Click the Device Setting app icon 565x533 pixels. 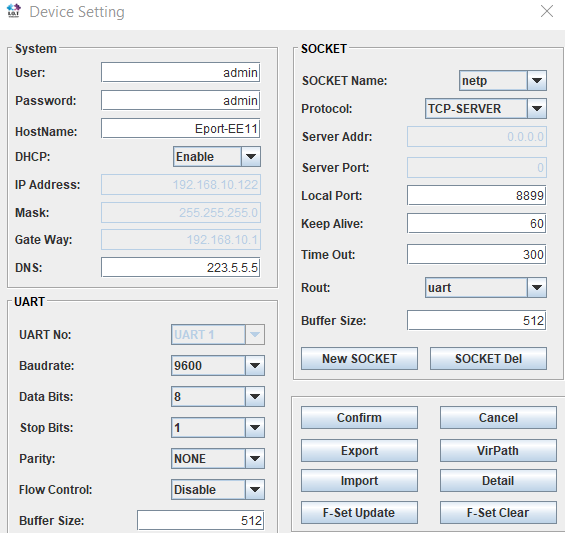14,11
